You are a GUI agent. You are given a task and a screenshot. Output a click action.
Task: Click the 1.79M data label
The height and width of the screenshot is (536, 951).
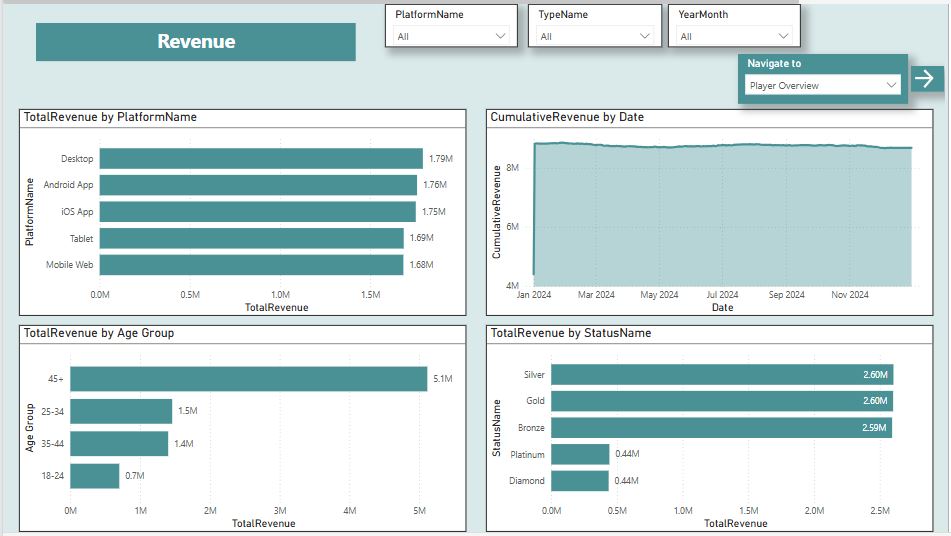pyautogui.click(x=441, y=159)
